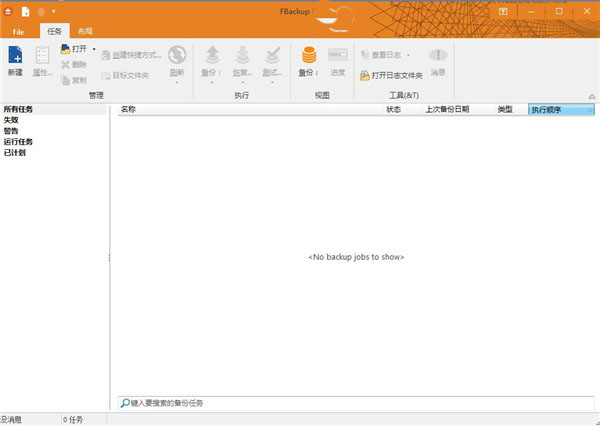600x426 pixels.
Task: Expand the View Log dropdown arrow
Action: pyautogui.click(x=408, y=55)
